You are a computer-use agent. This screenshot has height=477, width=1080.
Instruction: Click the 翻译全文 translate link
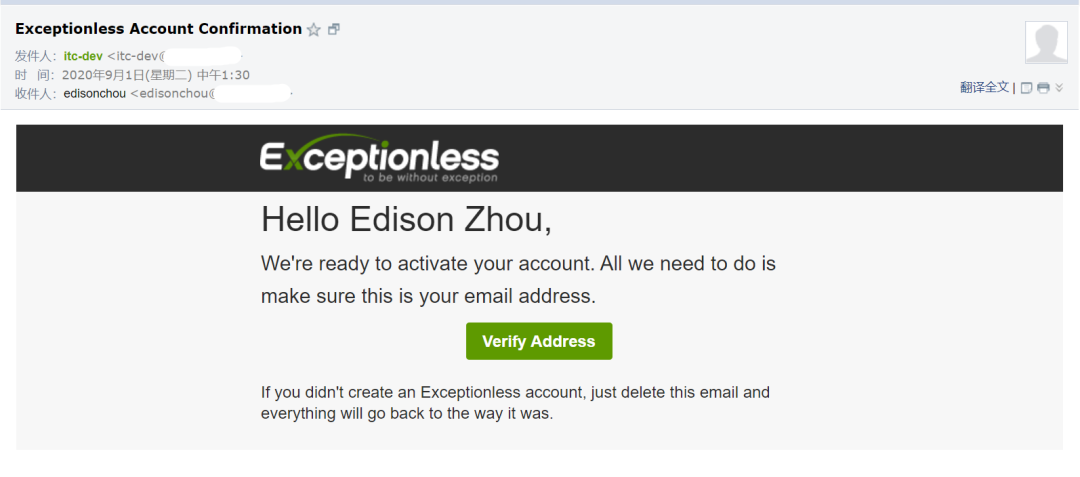pos(984,87)
